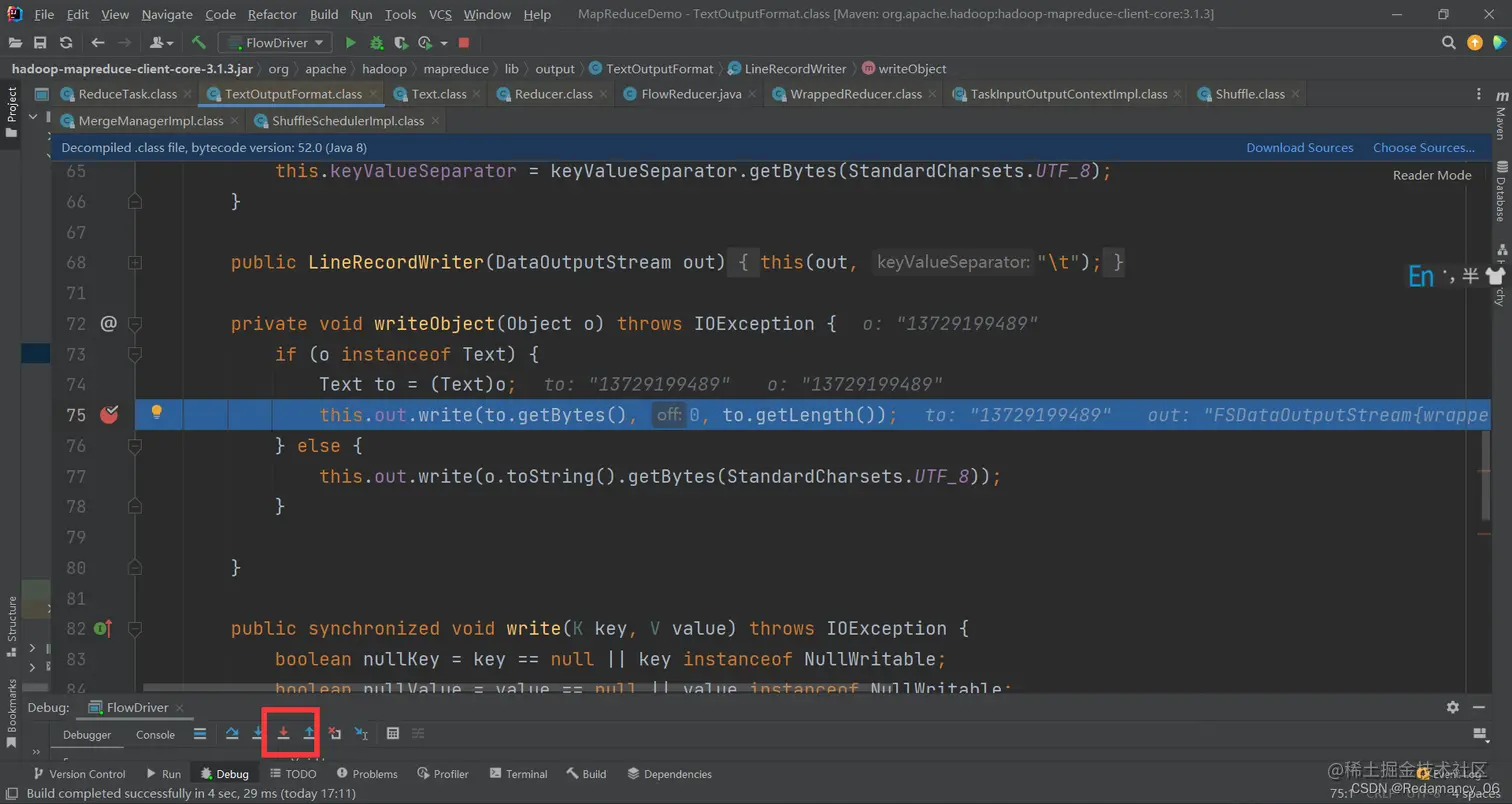
Task: Reload all from disk with sync icon
Action: pos(66,43)
